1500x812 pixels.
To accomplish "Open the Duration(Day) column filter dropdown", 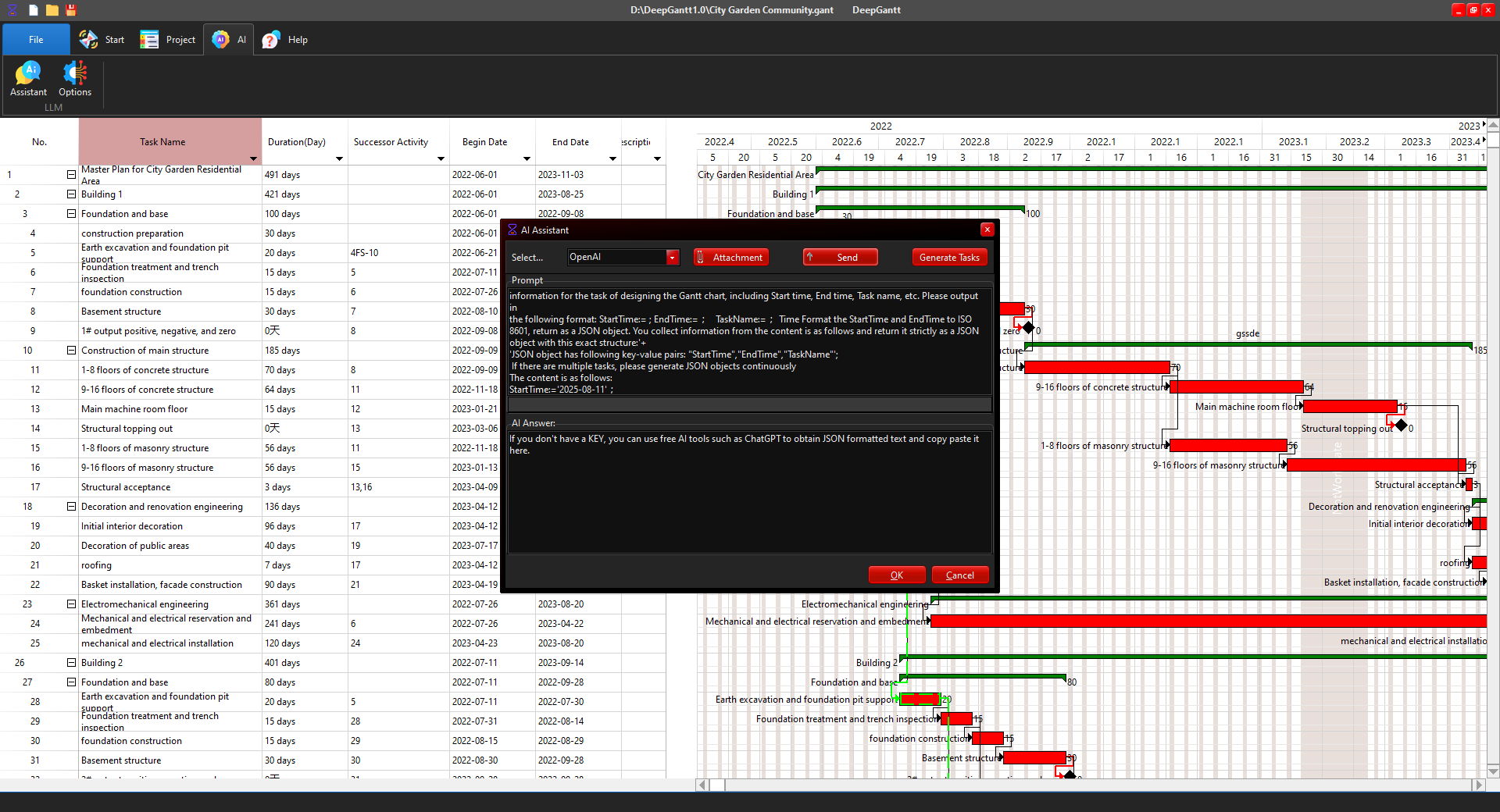I will tap(339, 158).
